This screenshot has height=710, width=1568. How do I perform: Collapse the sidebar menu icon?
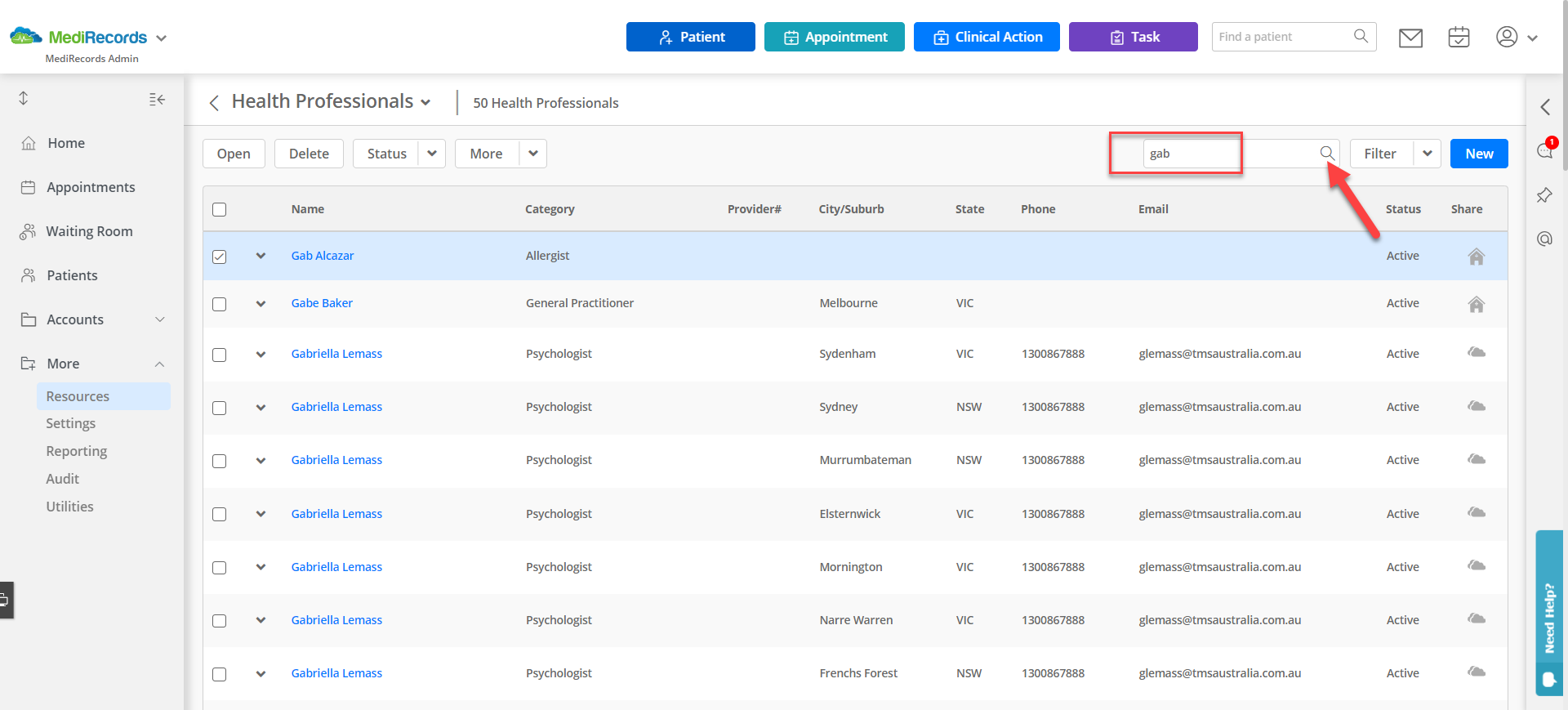(157, 99)
